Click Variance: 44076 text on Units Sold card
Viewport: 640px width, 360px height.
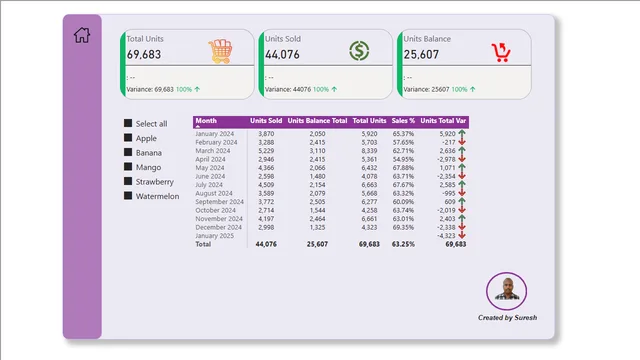(288, 89)
